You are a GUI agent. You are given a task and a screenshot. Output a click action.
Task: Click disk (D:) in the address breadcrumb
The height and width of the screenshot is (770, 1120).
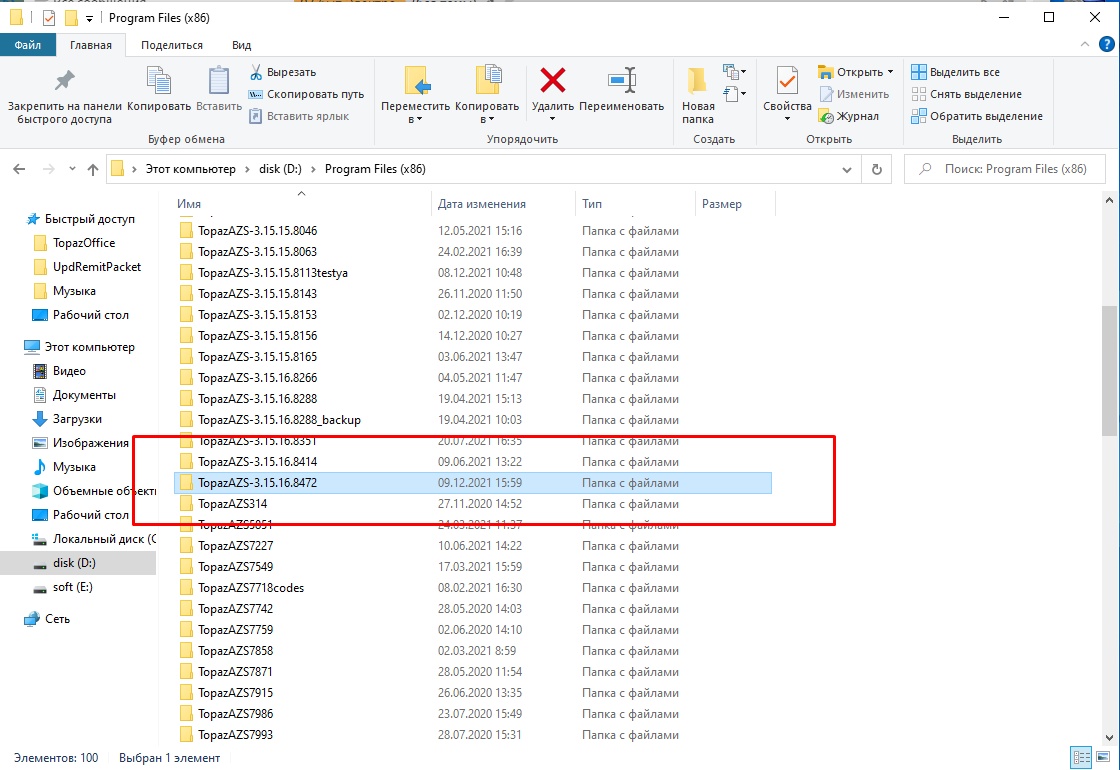(x=280, y=169)
